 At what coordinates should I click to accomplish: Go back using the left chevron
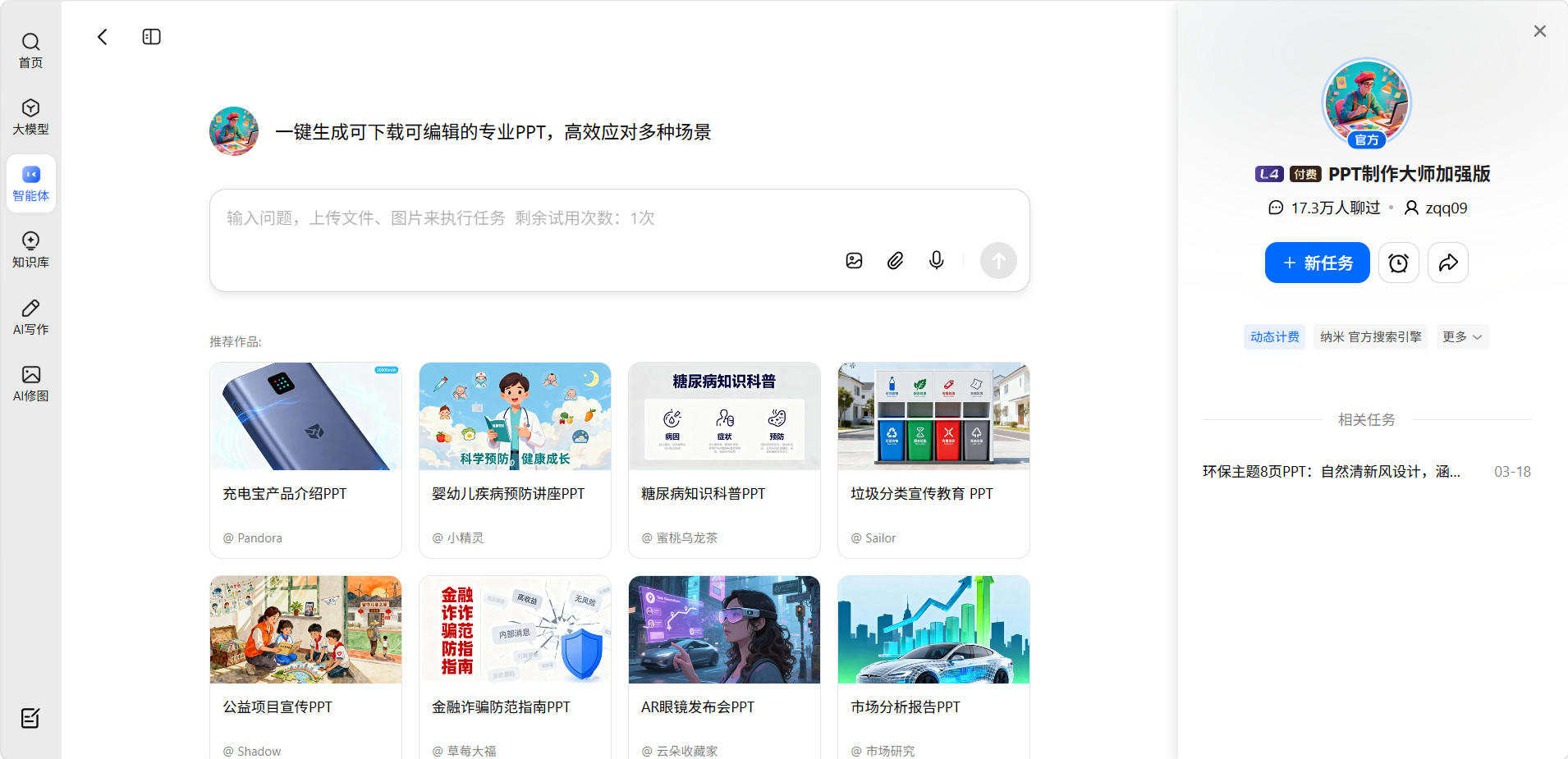coord(103,37)
